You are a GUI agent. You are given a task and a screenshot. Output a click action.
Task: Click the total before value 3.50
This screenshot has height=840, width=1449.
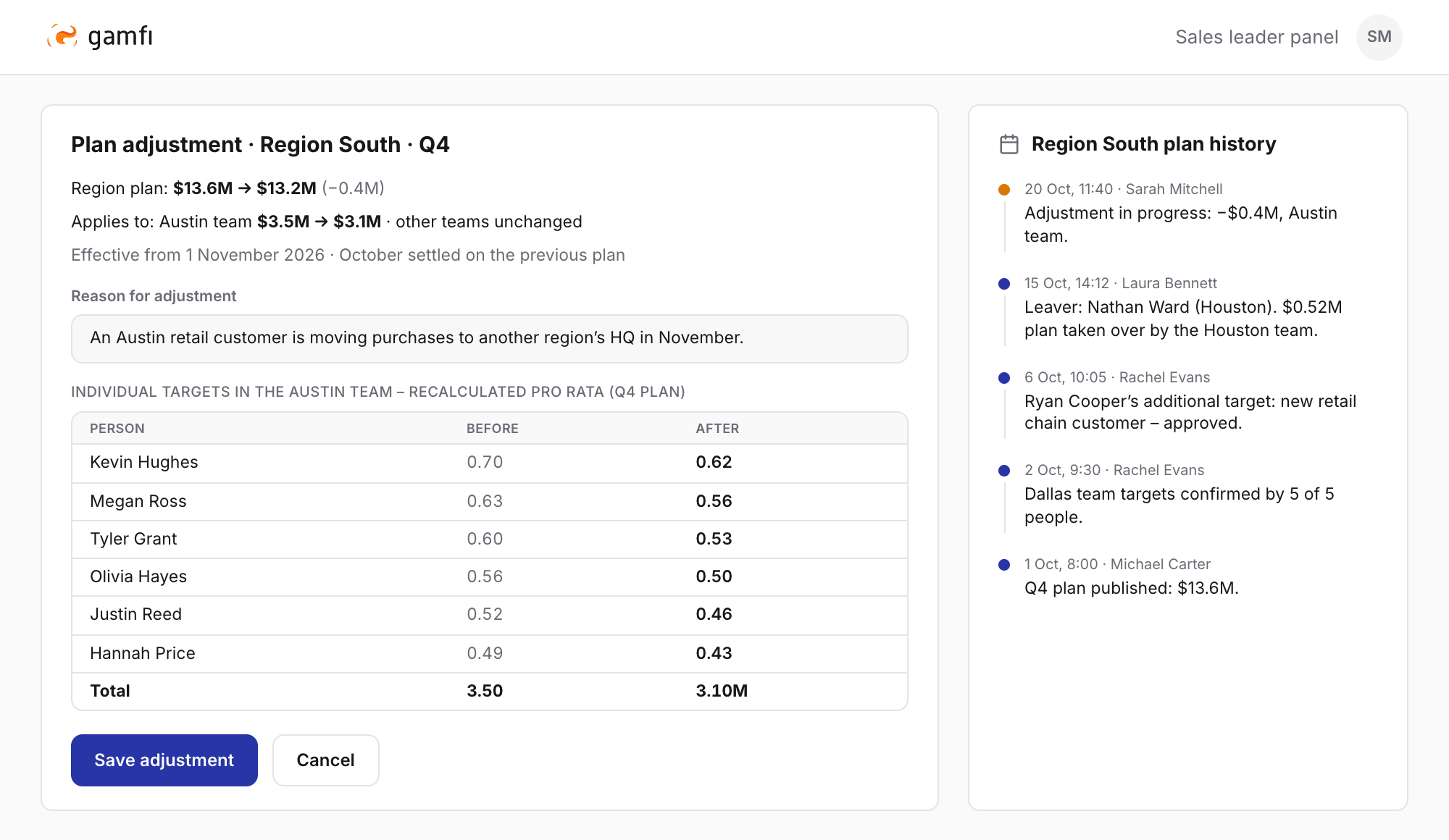485,691
